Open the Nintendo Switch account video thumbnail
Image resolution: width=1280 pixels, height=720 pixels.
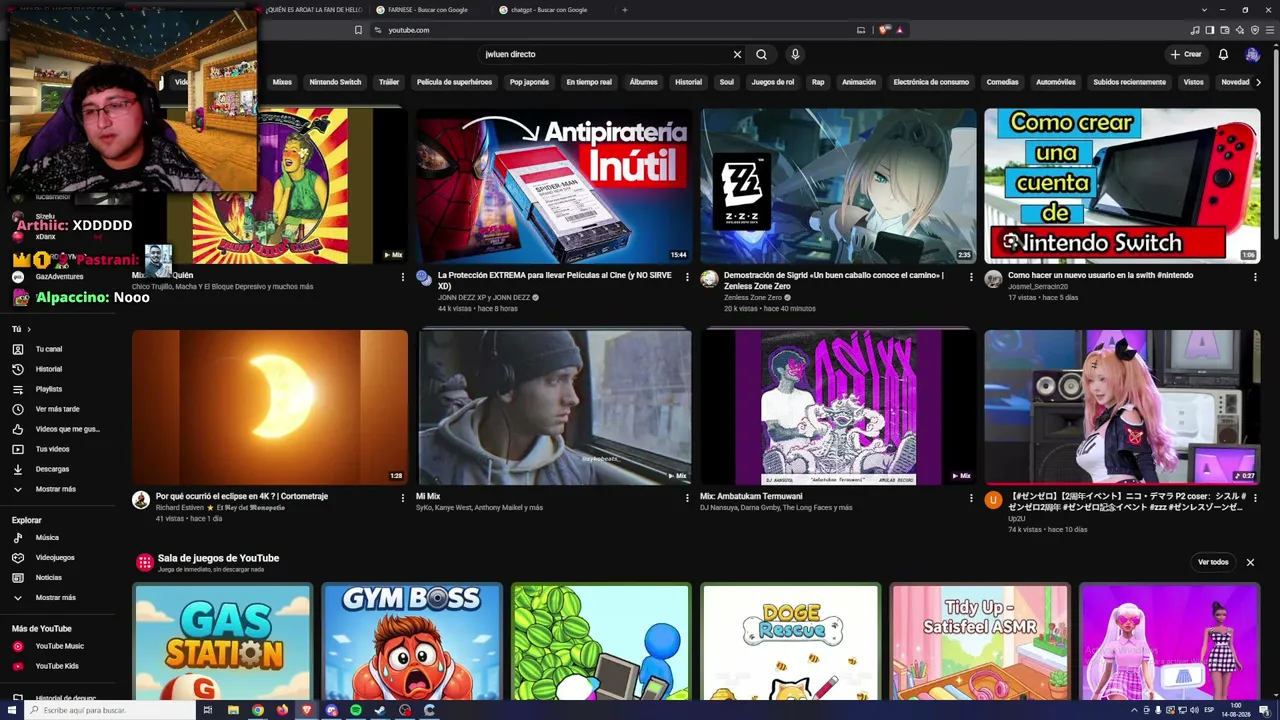tap(1122, 186)
